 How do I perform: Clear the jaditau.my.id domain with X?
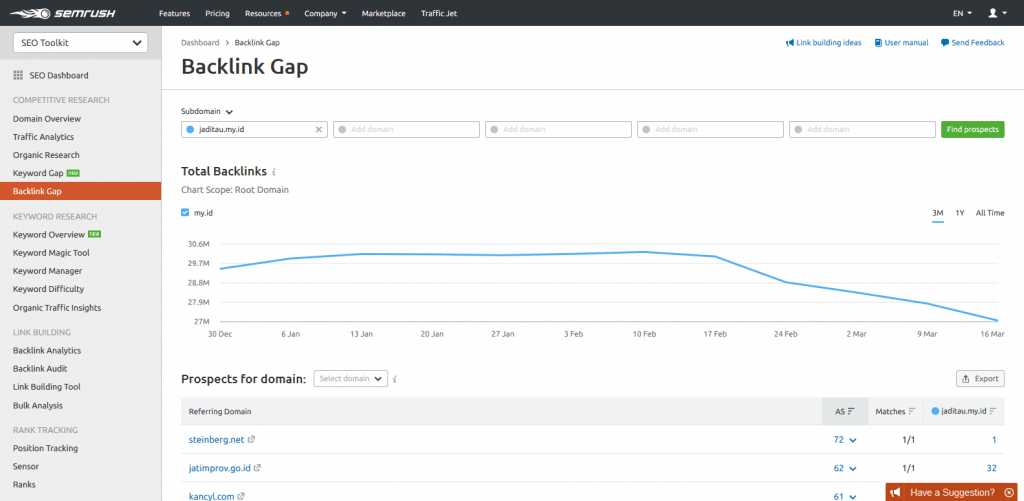coord(319,129)
